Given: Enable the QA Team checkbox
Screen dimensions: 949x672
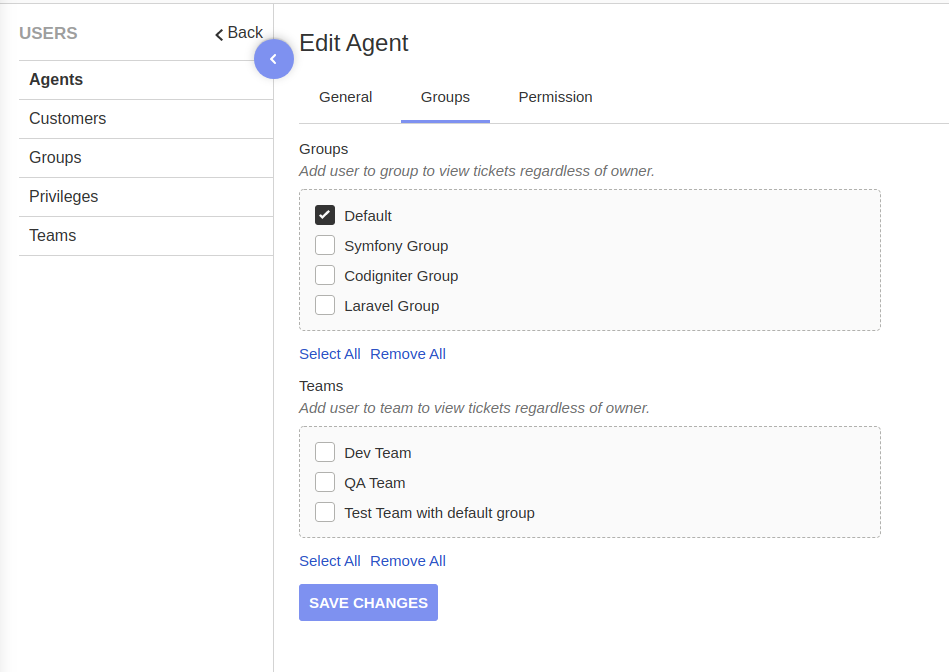Looking at the screenshot, I should click(325, 483).
